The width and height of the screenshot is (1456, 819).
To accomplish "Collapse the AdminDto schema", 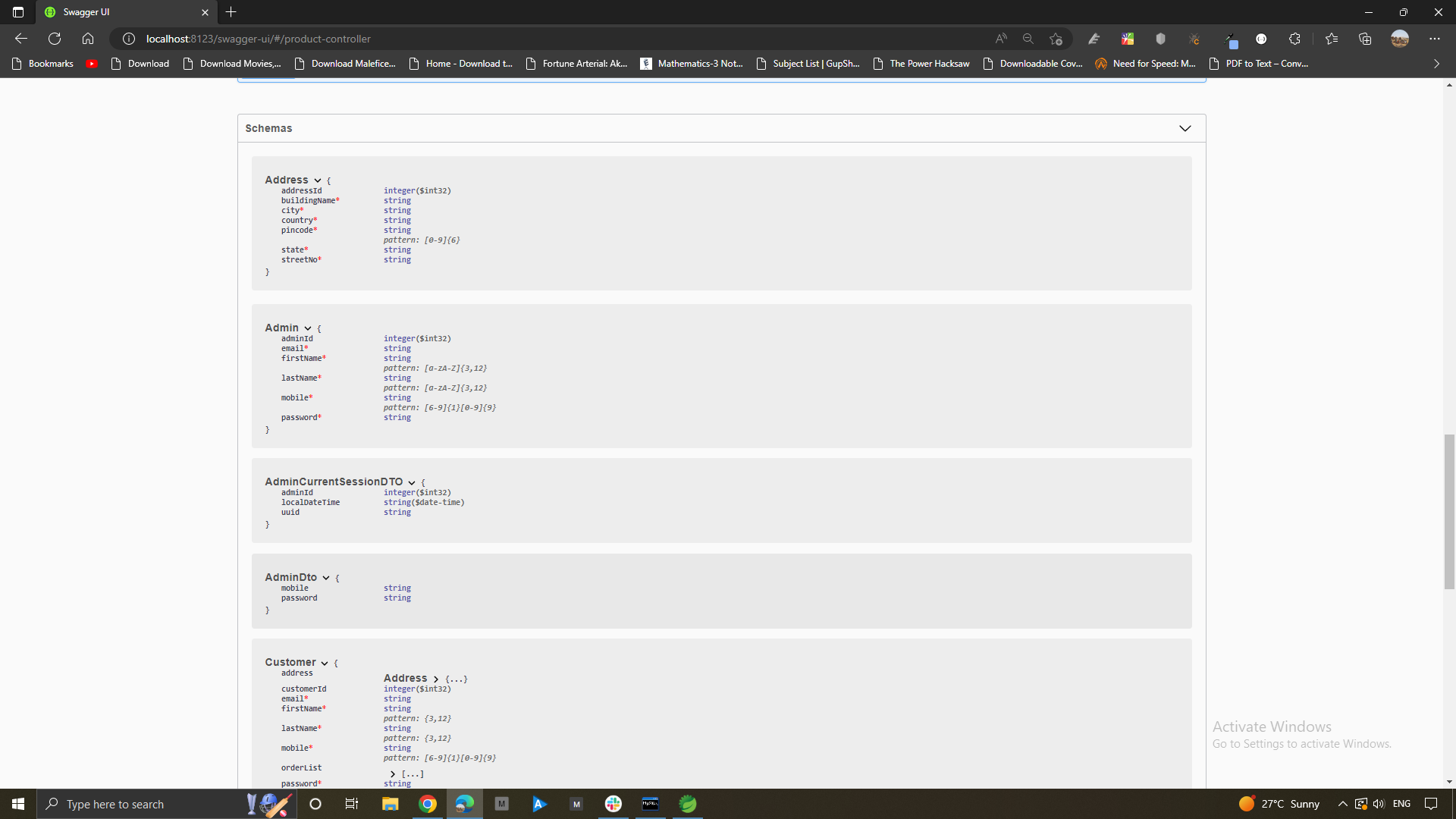I will 326,578.
